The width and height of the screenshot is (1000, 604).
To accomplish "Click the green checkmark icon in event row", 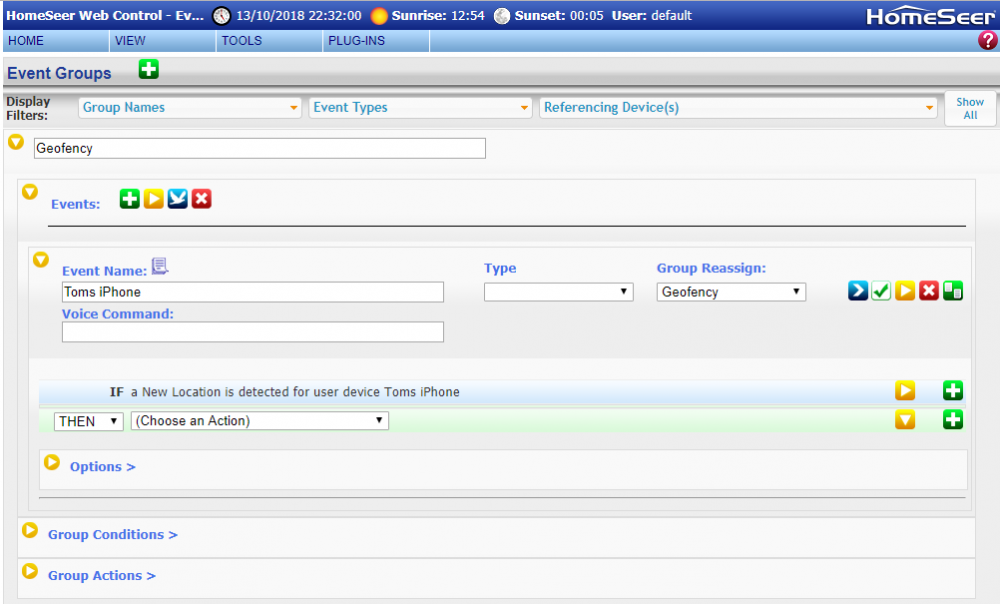I will (x=881, y=291).
